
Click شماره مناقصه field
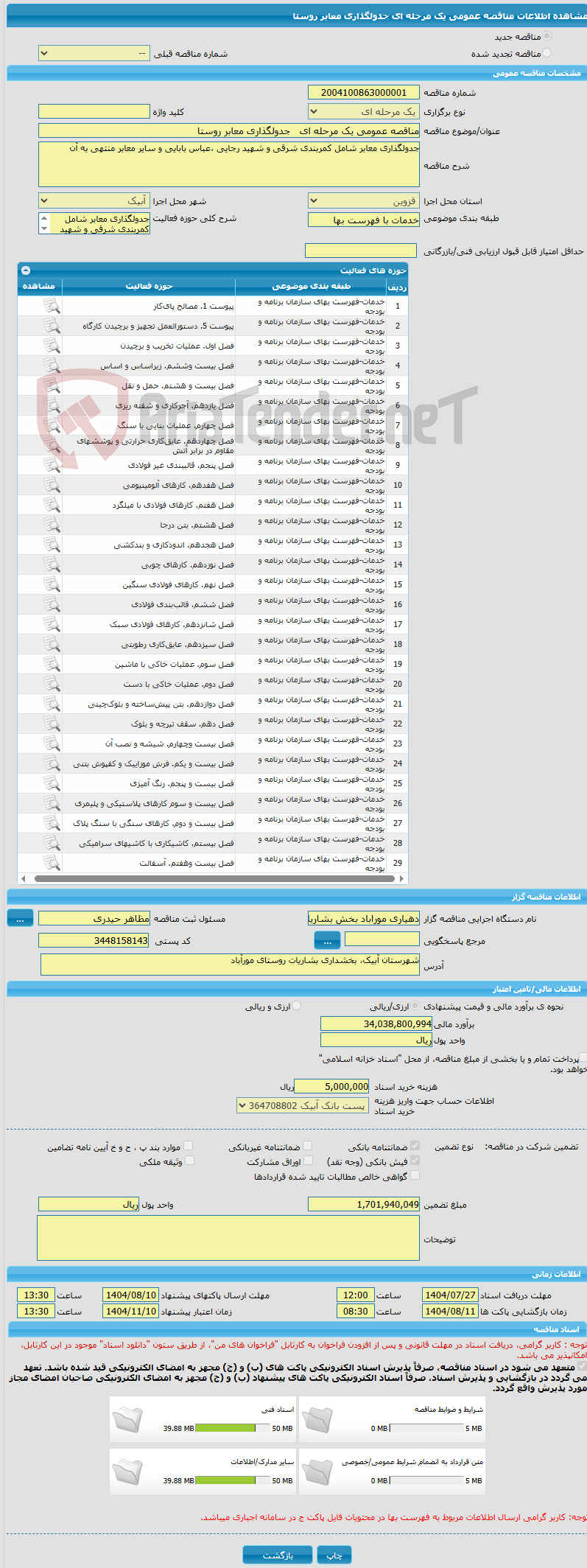tap(364, 92)
